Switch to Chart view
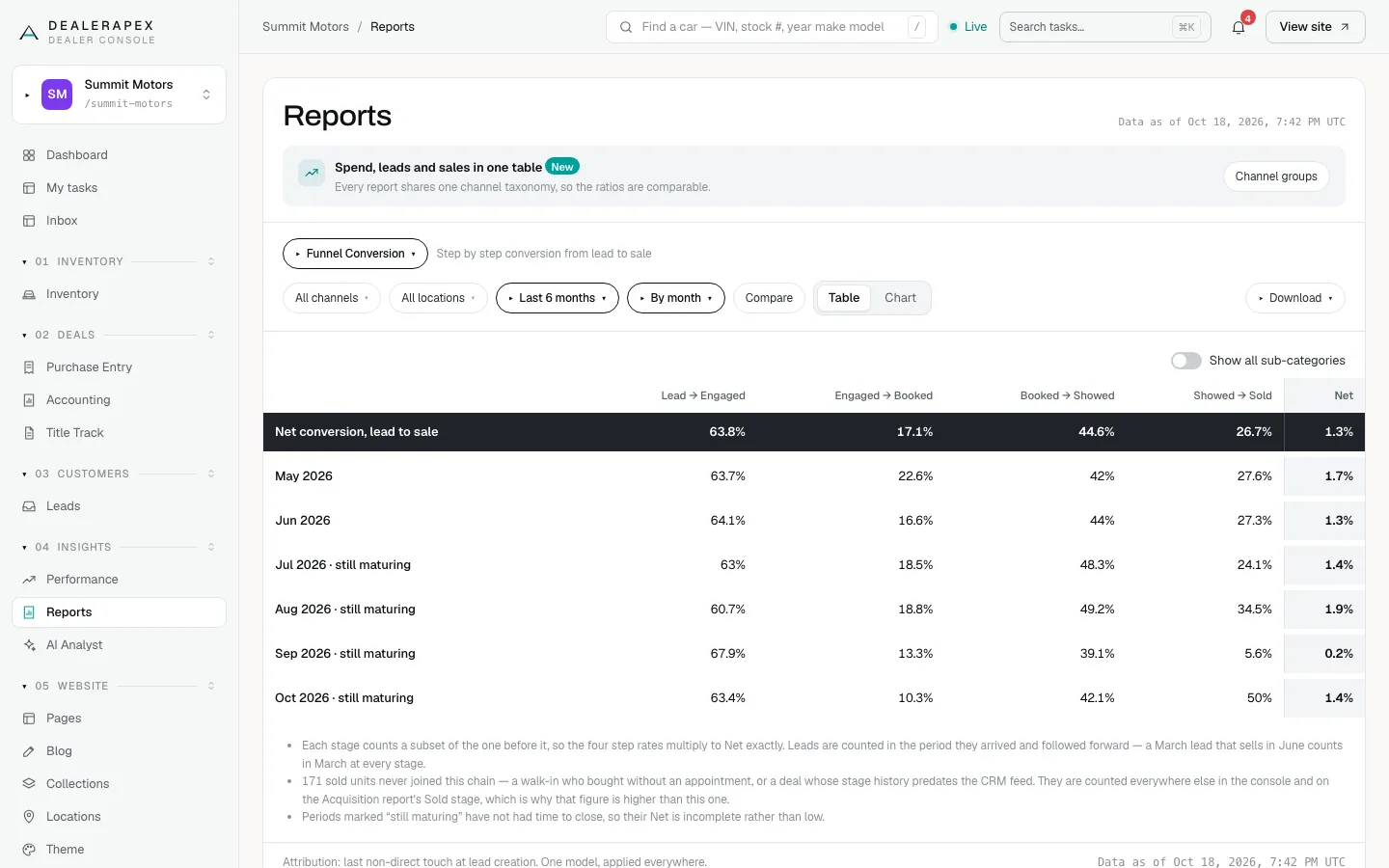The height and width of the screenshot is (868, 1389). [900, 298]
